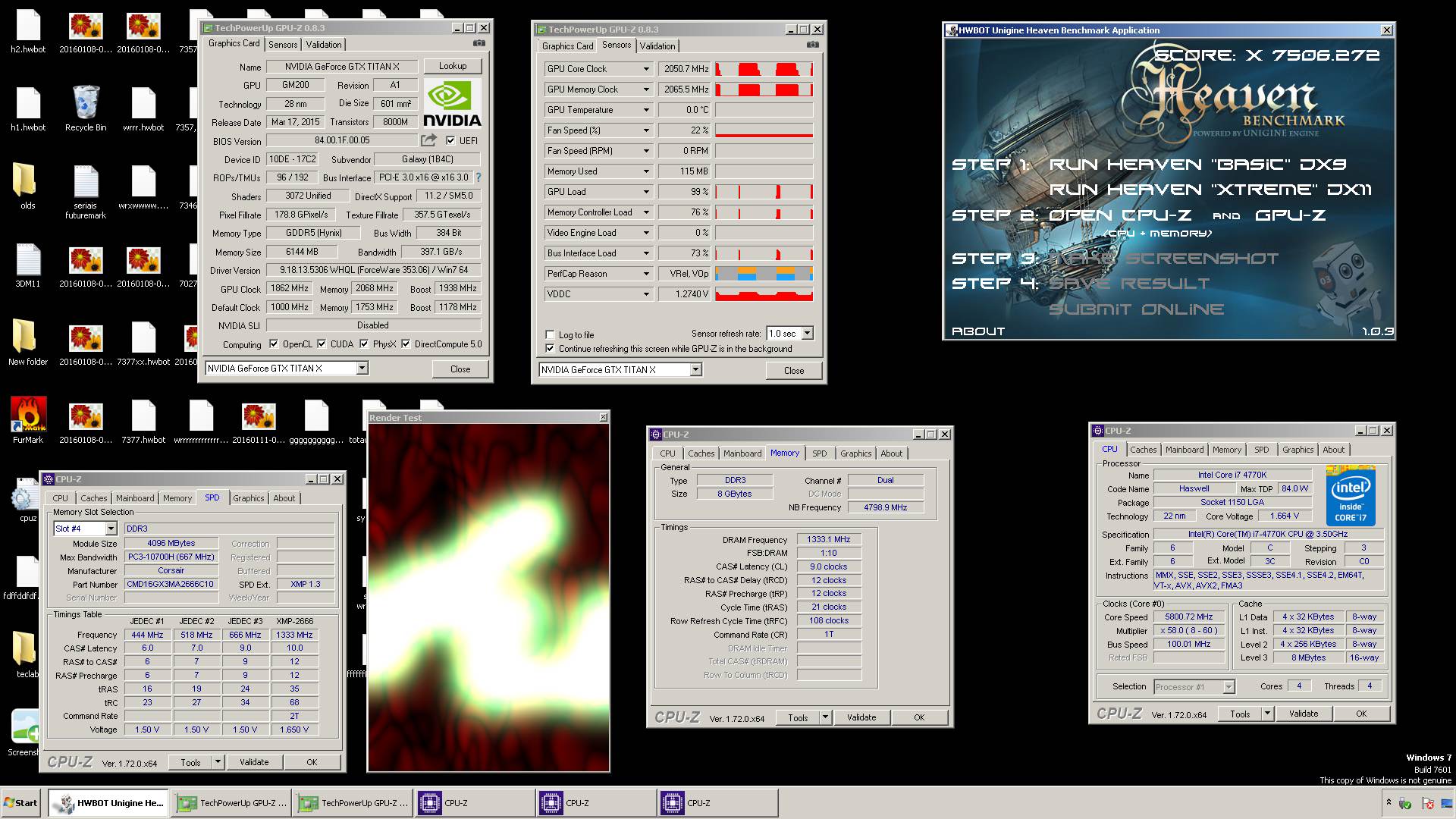Click 'Submit Online' in Heaven benchmark
1456x819 pixels.
(1136, 309)
